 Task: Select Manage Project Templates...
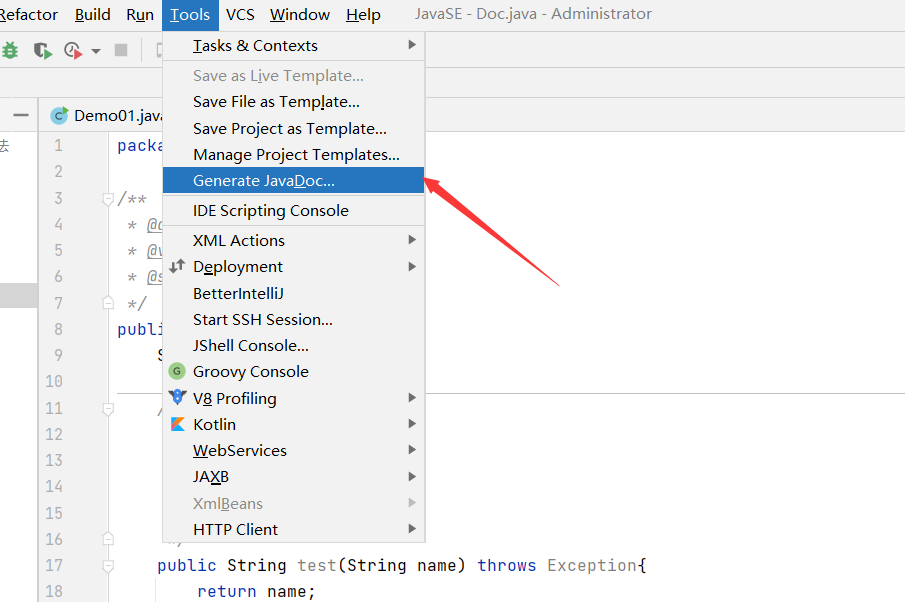coord(294,155)
